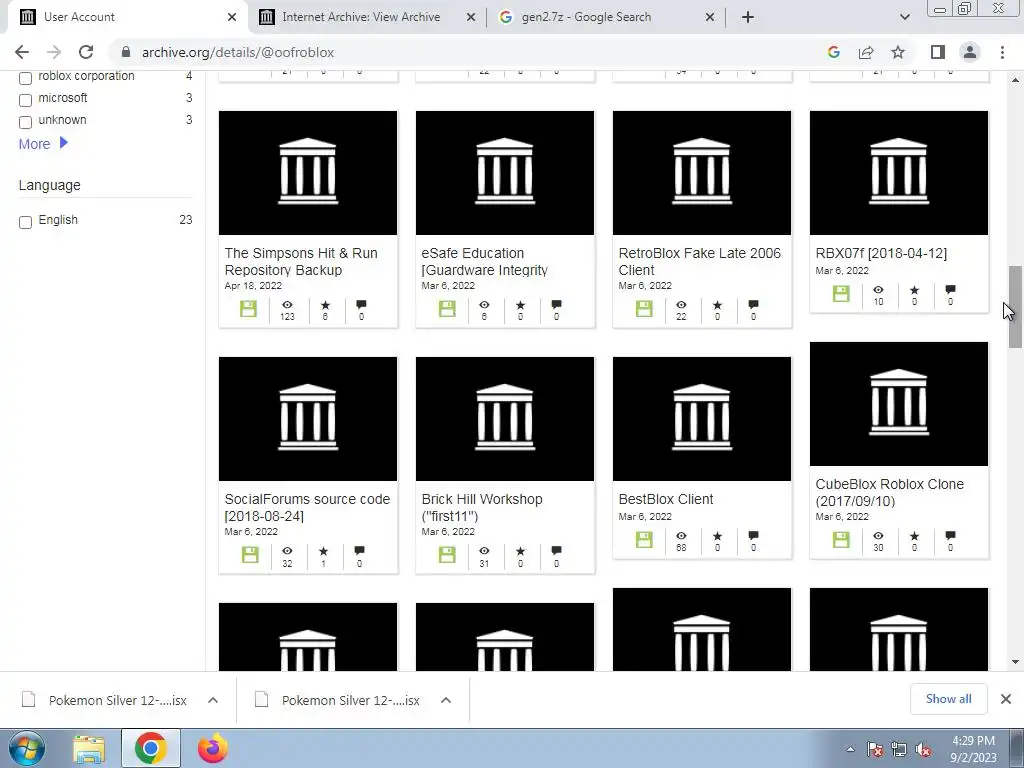
Task: Switch to the User Account tab
Action: click(x=125, y=17)
